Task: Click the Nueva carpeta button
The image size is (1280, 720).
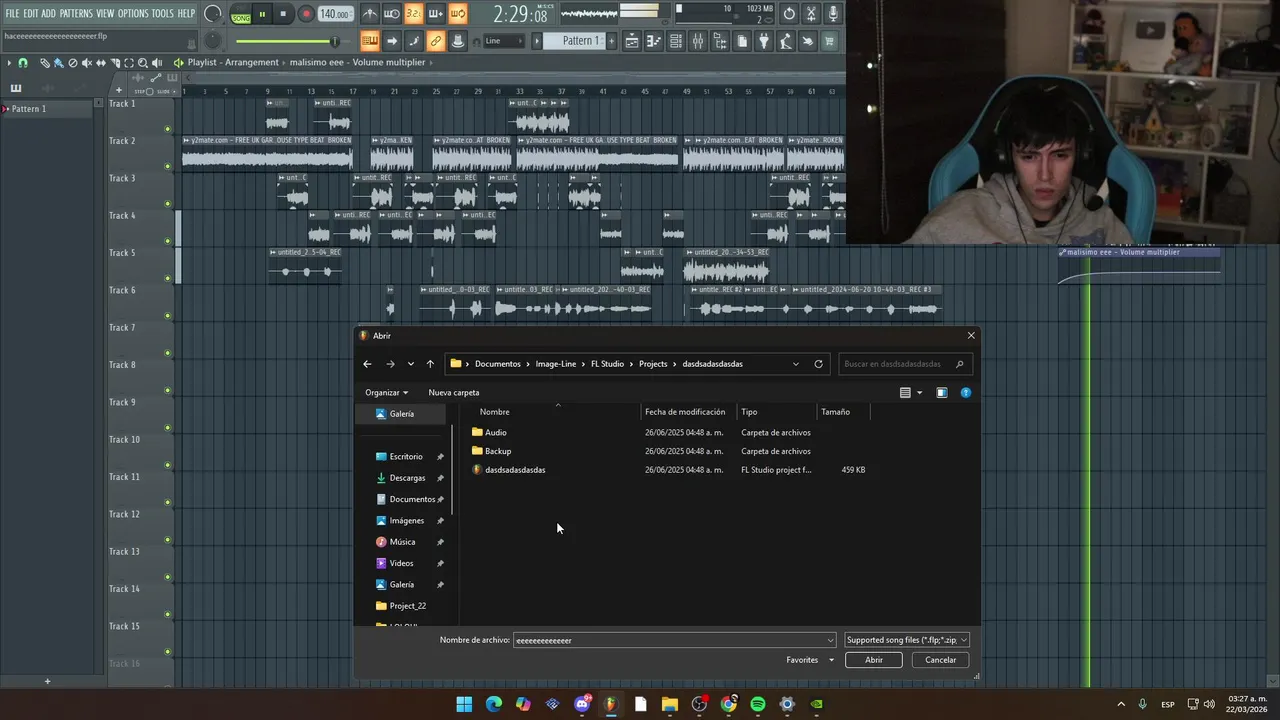Action: click(454, 393)
